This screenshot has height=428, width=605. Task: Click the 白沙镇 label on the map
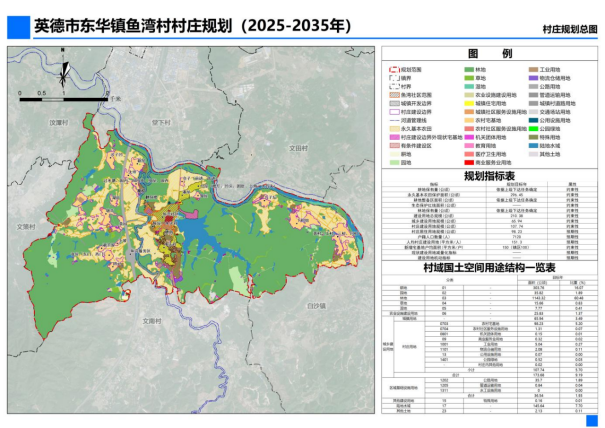318,304
